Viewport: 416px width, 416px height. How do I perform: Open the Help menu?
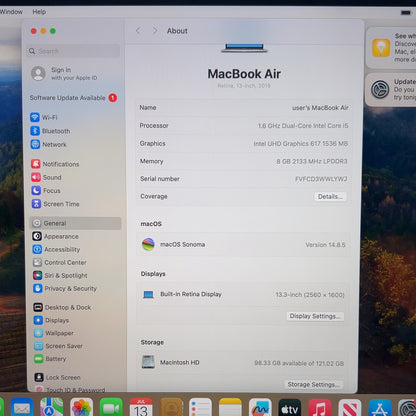pos(39,12)
